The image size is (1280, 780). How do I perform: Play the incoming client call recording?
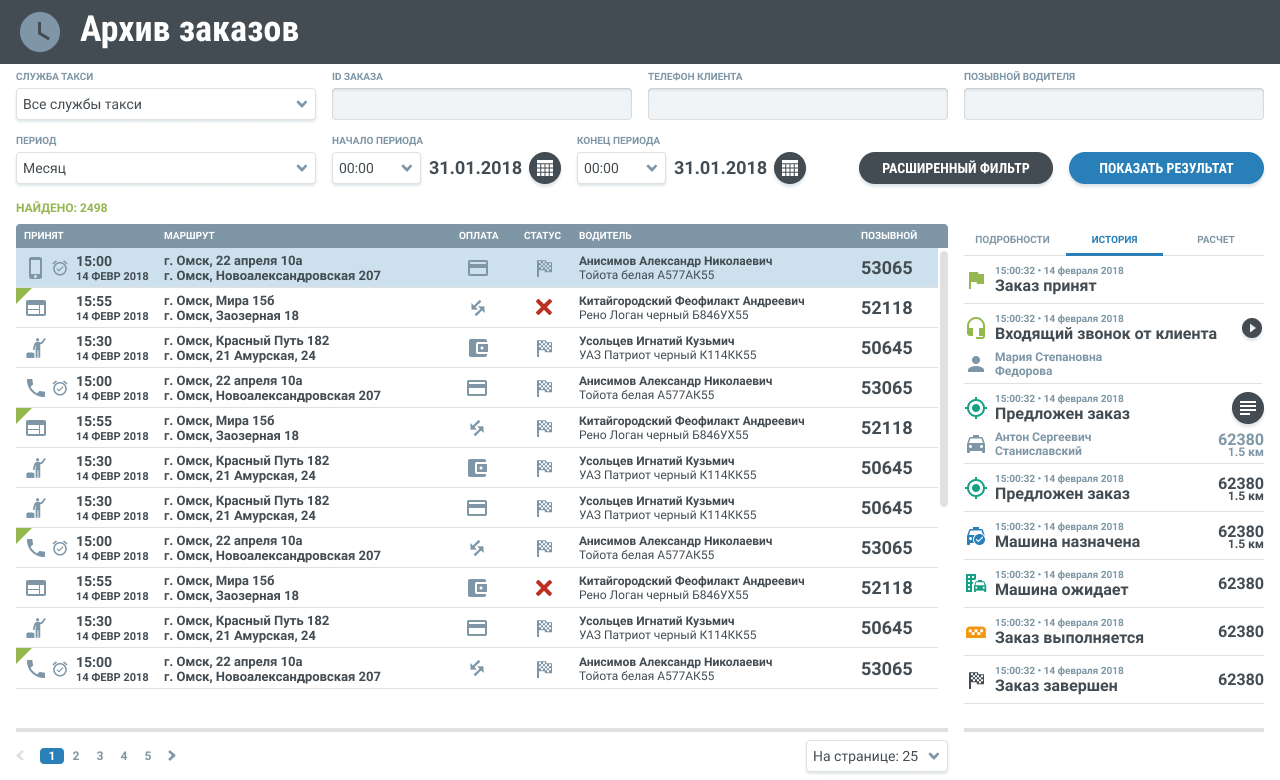[x=1251, y=327]
